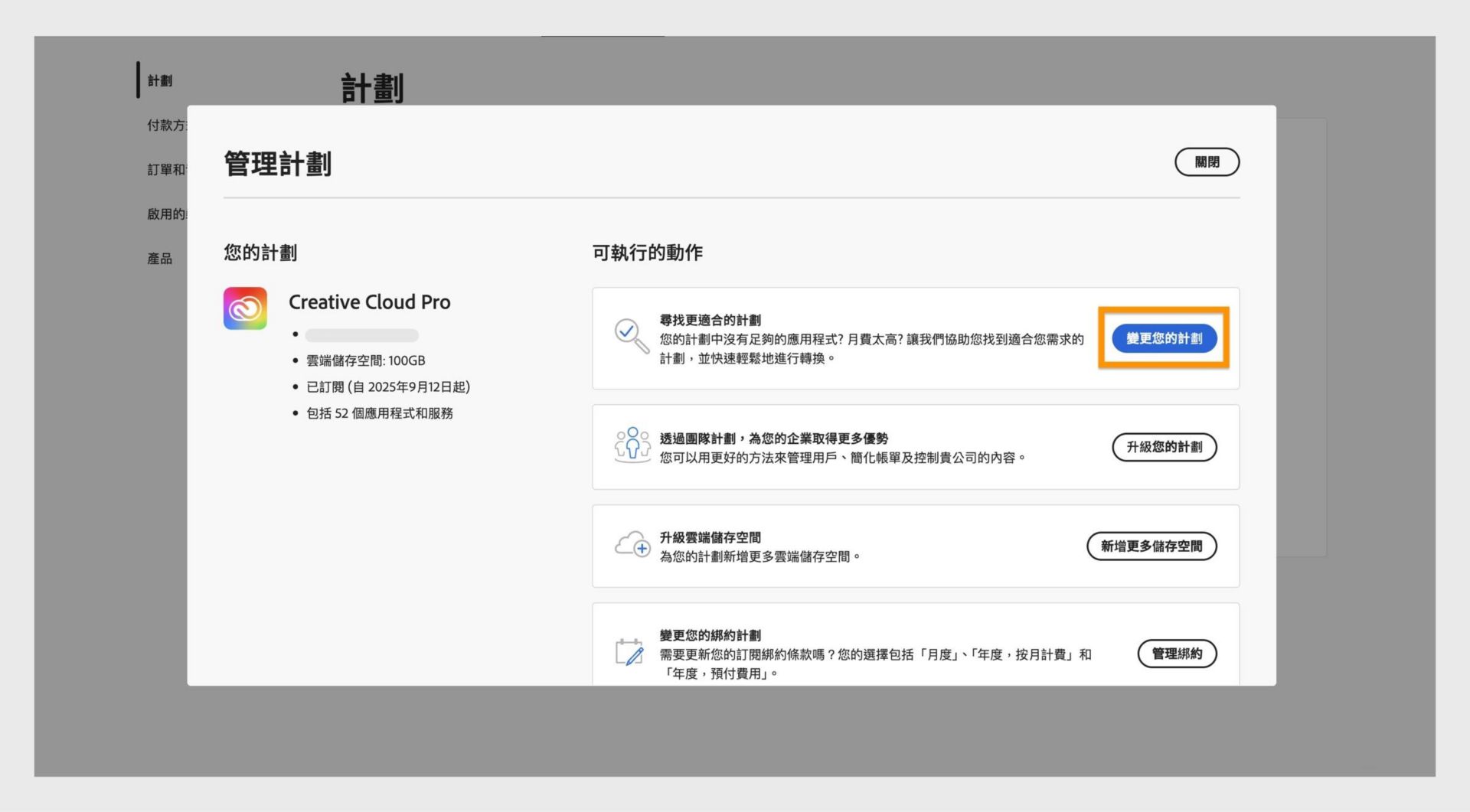Click the cloud plus icon for 升級雲端儲存空間
Screen dimensions: 1470x812
pyautogui.click(x=632, y=546)
